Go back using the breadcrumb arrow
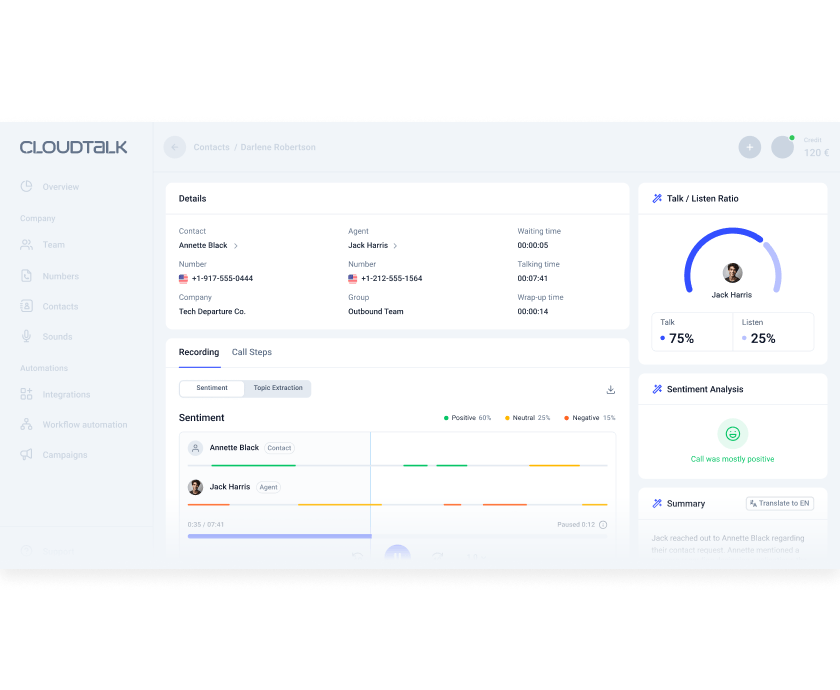The image size is (840, 690). pyautogui.click(x=173, y=147)
